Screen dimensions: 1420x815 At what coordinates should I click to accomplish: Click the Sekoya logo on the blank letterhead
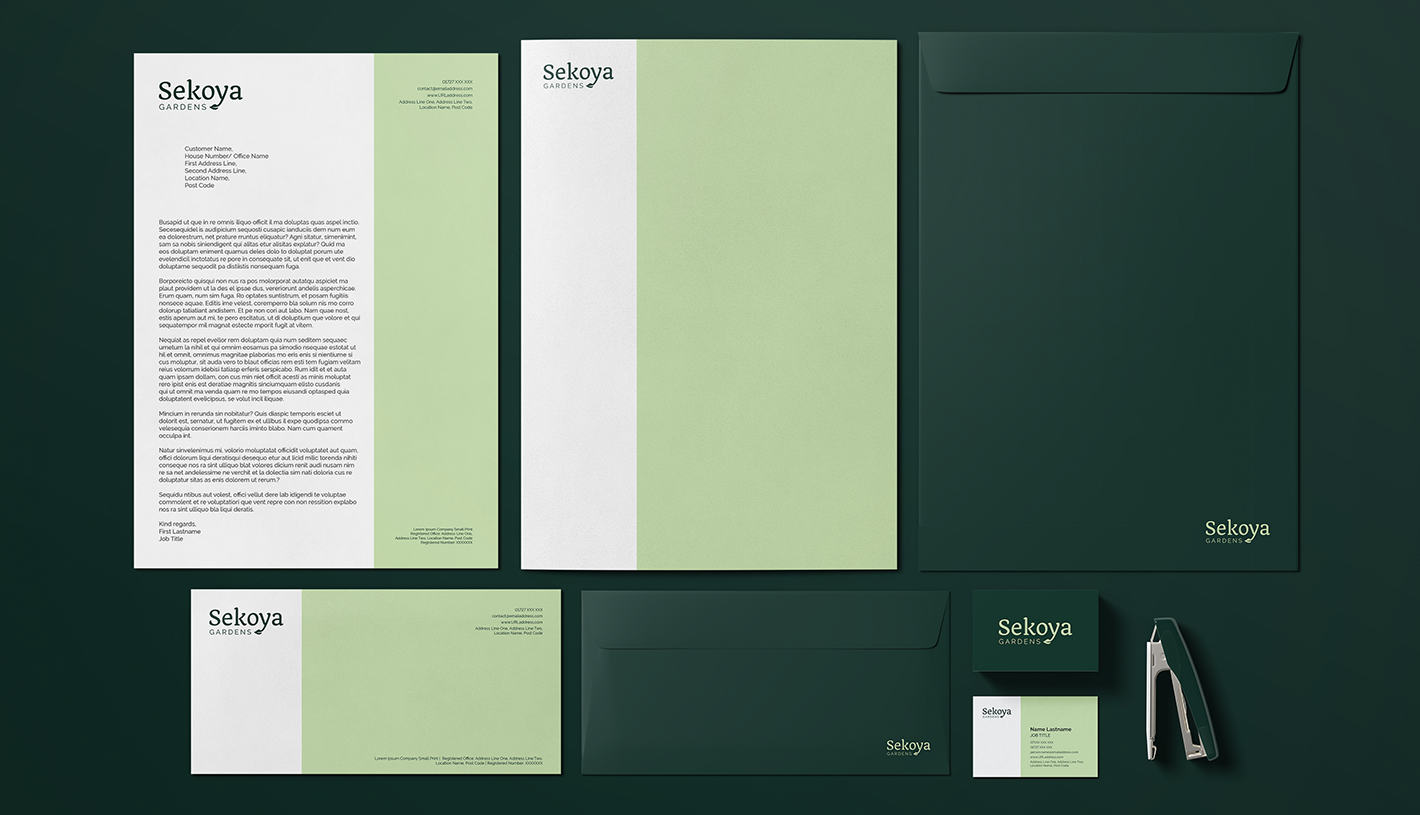[578, 75]
